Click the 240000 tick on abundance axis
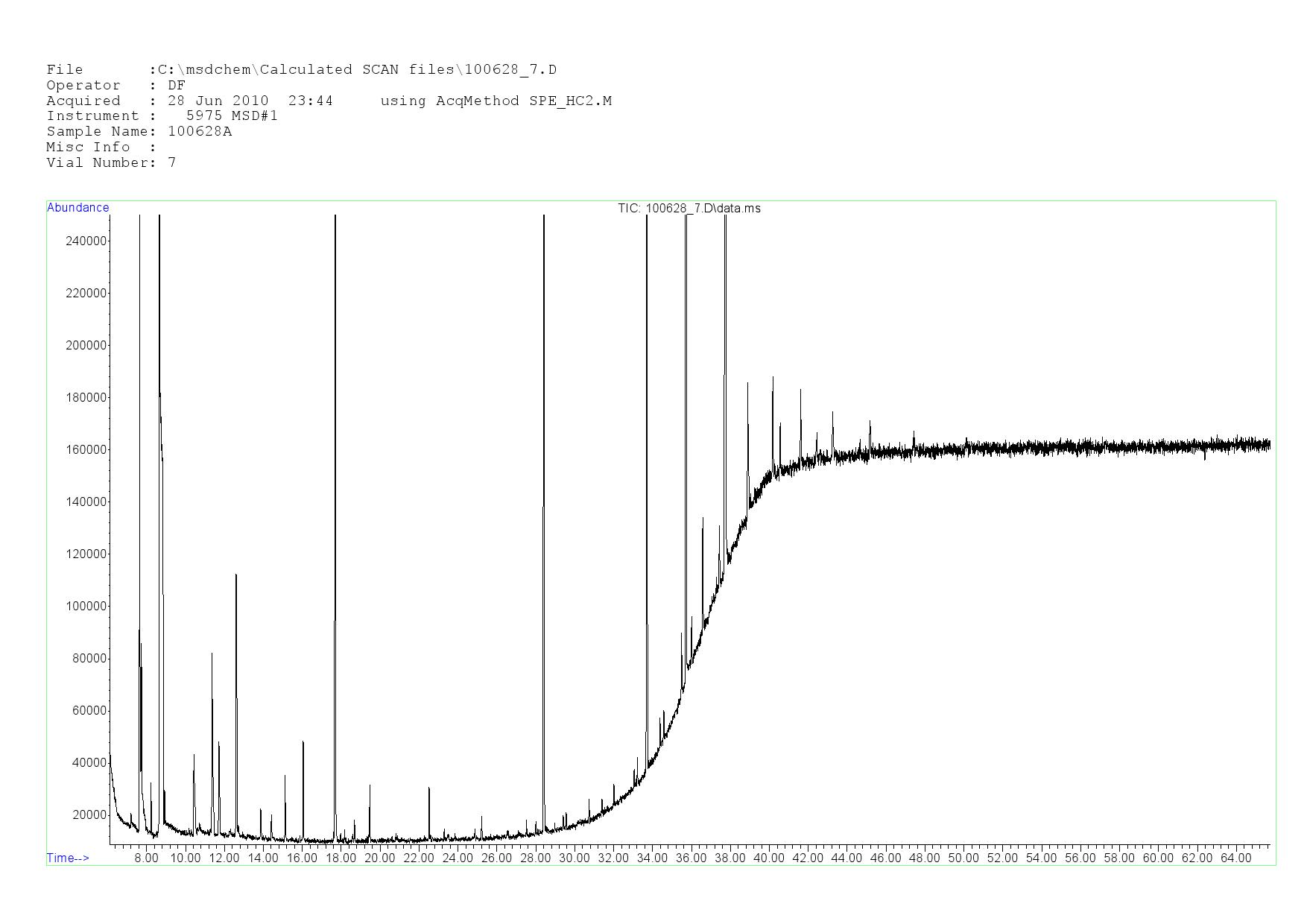This screenshot has width=1307, height=924. click(86, 241)
